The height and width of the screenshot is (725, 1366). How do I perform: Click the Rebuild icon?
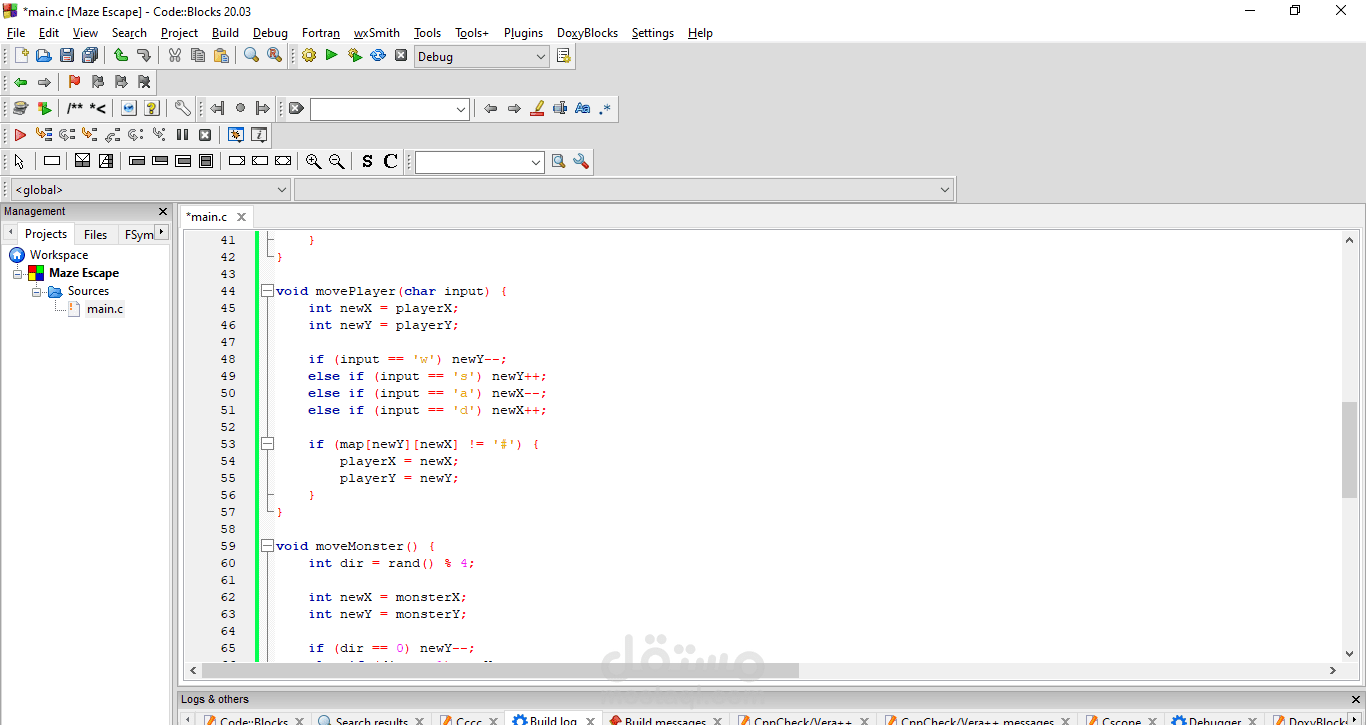(x=378, y=56)
